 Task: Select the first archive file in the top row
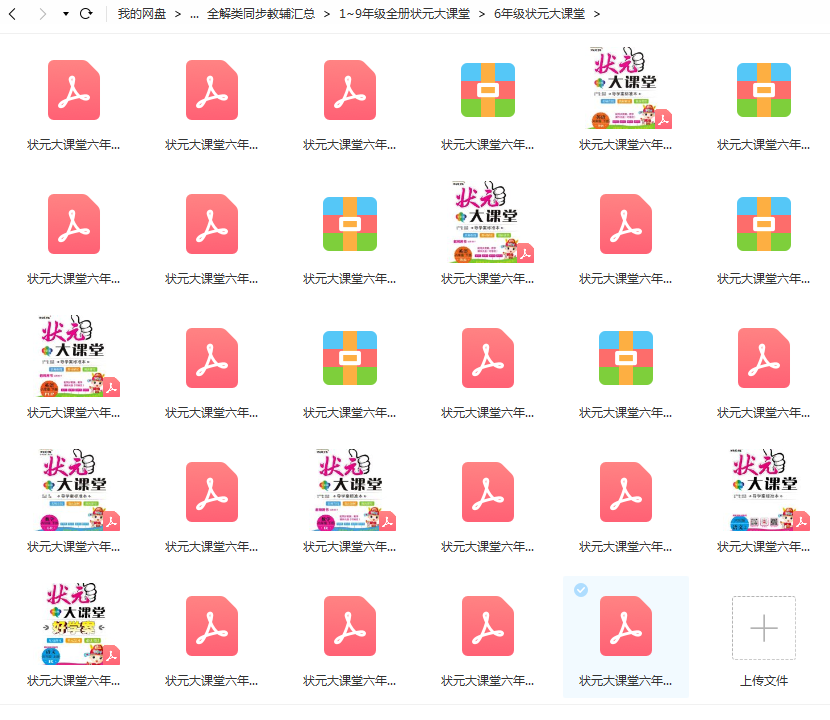(x=488, y=90)
